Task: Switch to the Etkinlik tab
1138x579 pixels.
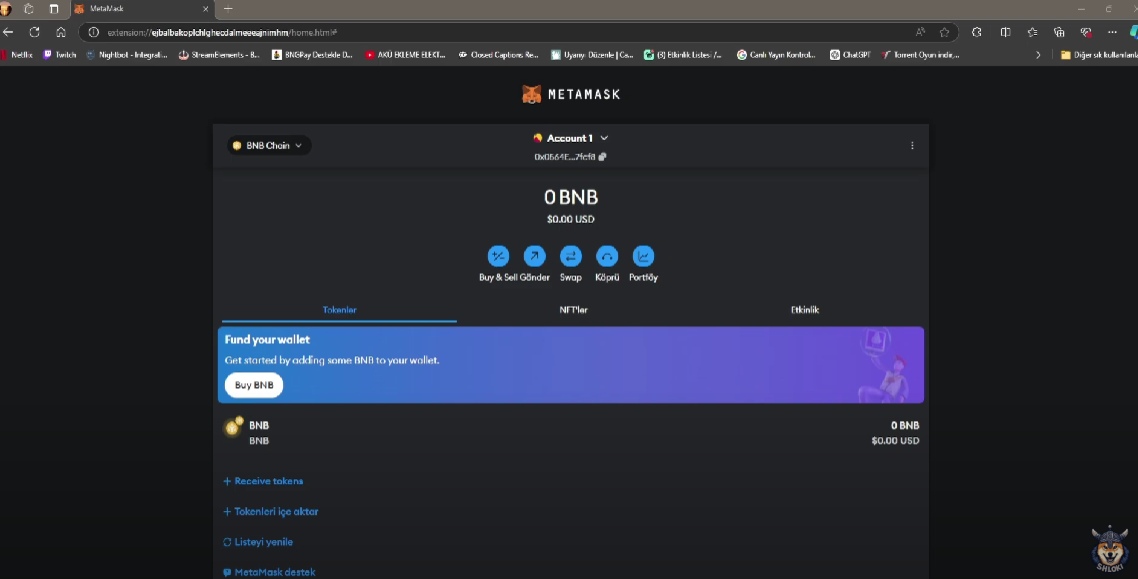Action: 804,310
